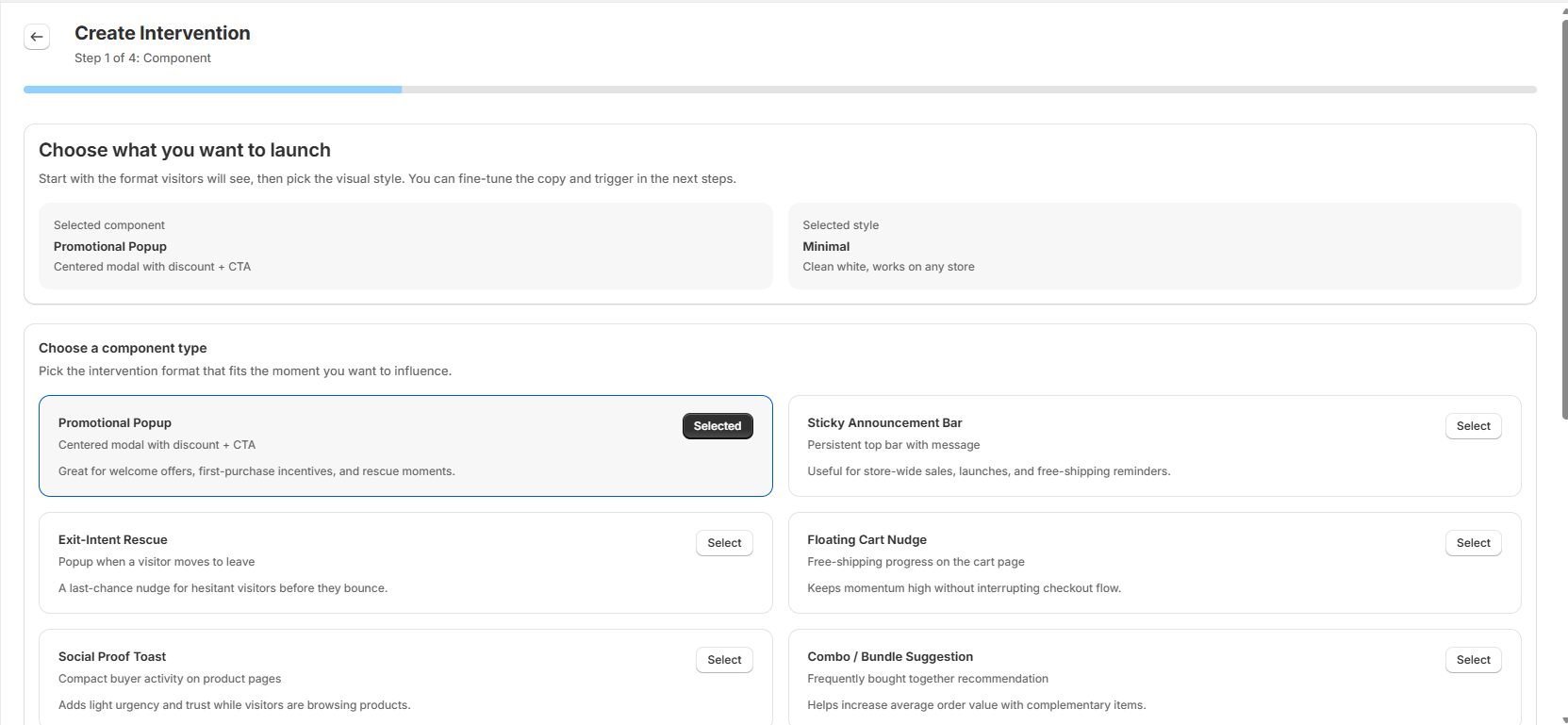
Task: Click the Promotional Popup card title
Action: (x=115, y=423)
